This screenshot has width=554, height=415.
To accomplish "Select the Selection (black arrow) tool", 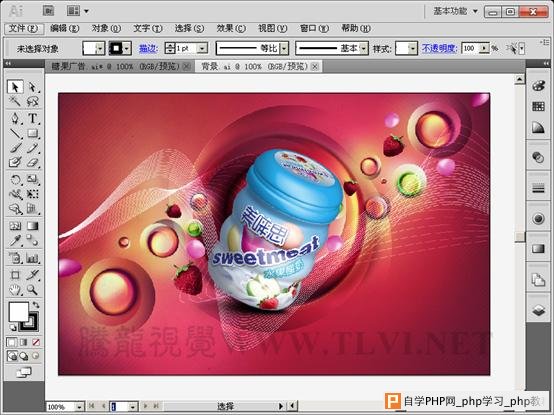I will coord(15,87).
